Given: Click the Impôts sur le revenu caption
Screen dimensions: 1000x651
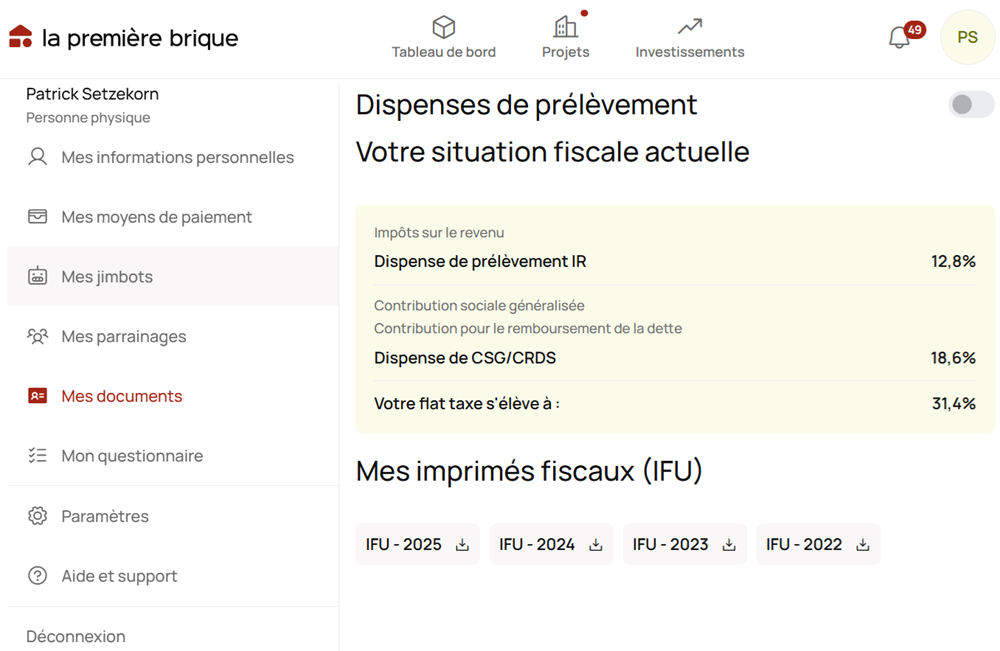Looking at the screenshot, I should click(x=439, y=233).
